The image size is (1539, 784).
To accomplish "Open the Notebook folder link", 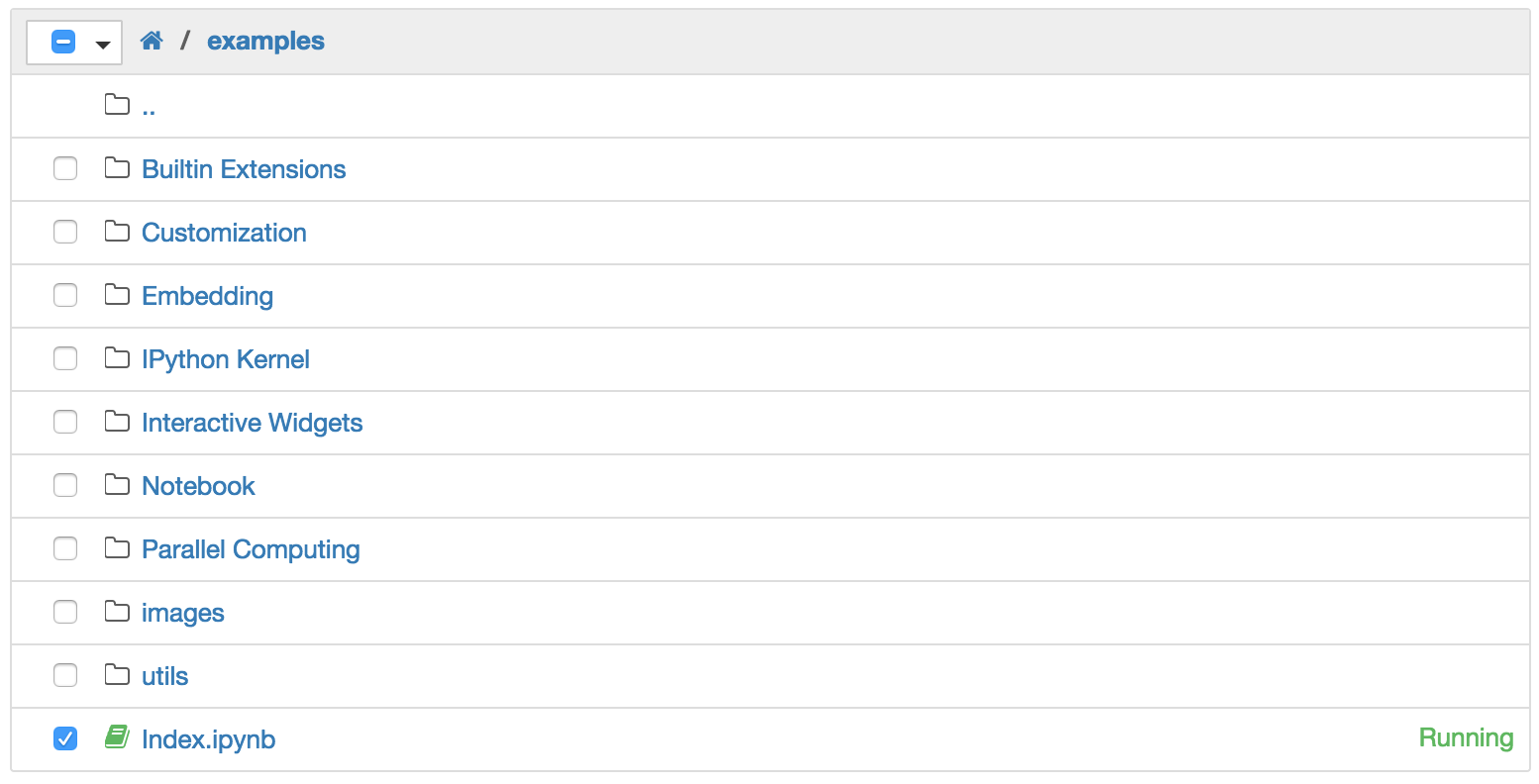I will (x=198, y=485).
